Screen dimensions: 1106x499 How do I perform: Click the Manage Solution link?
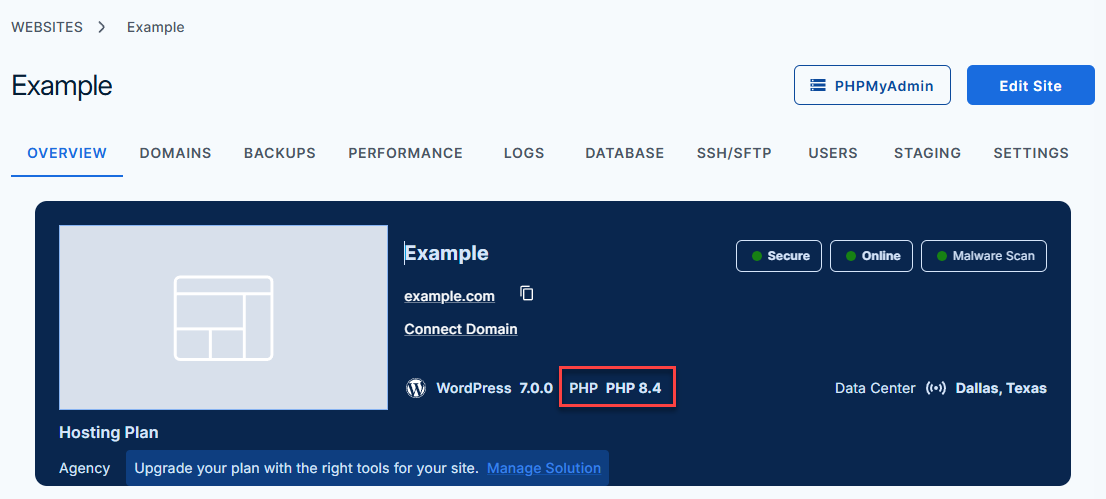[544, 468]
